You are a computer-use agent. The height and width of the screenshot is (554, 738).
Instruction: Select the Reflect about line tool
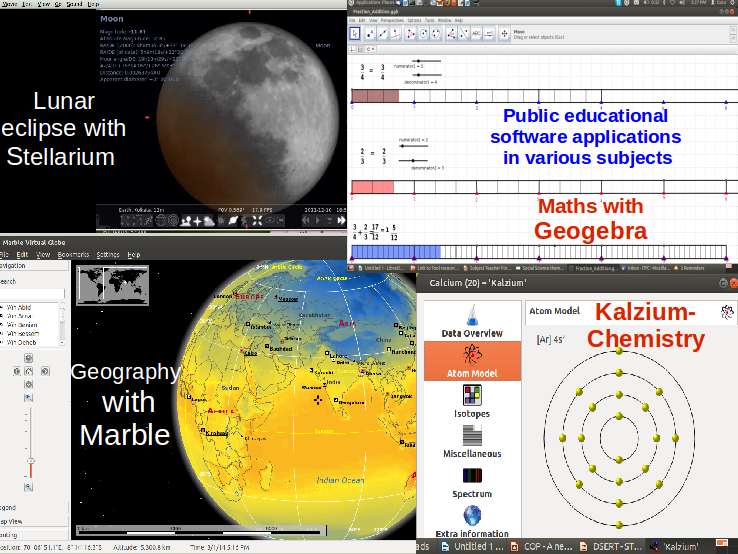point(464,33)
